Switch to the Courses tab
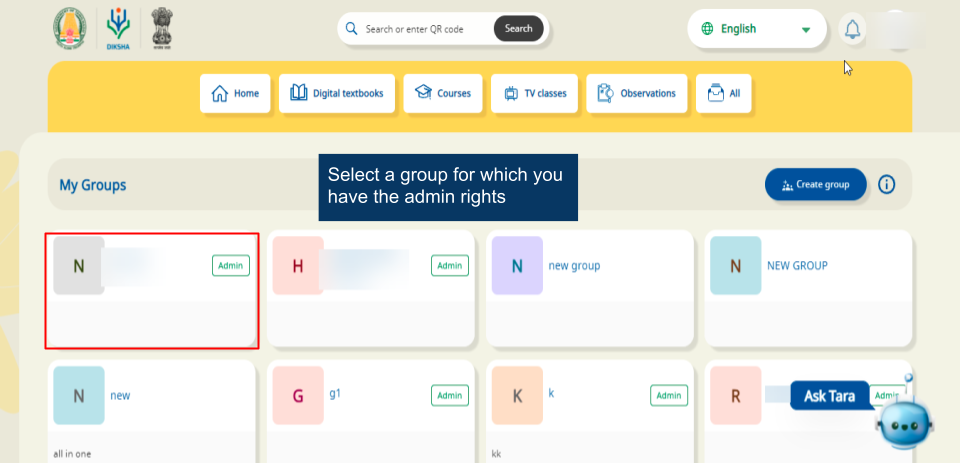Image resolution: width=960 pixels, height=463 pixels. 443,93
